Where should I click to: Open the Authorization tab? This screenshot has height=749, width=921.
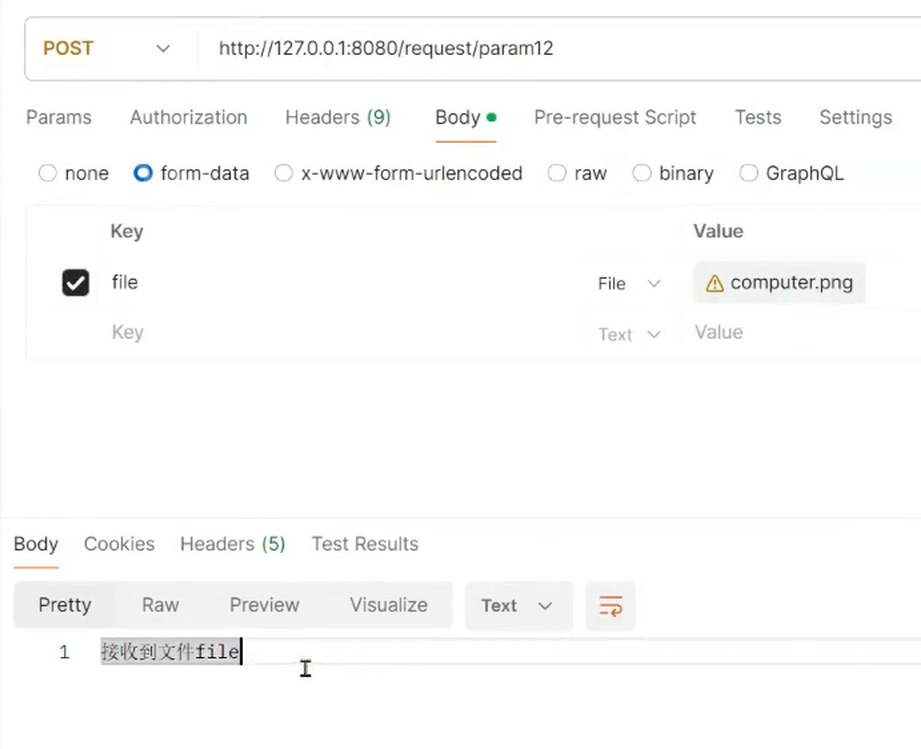[x=189, y=117]
